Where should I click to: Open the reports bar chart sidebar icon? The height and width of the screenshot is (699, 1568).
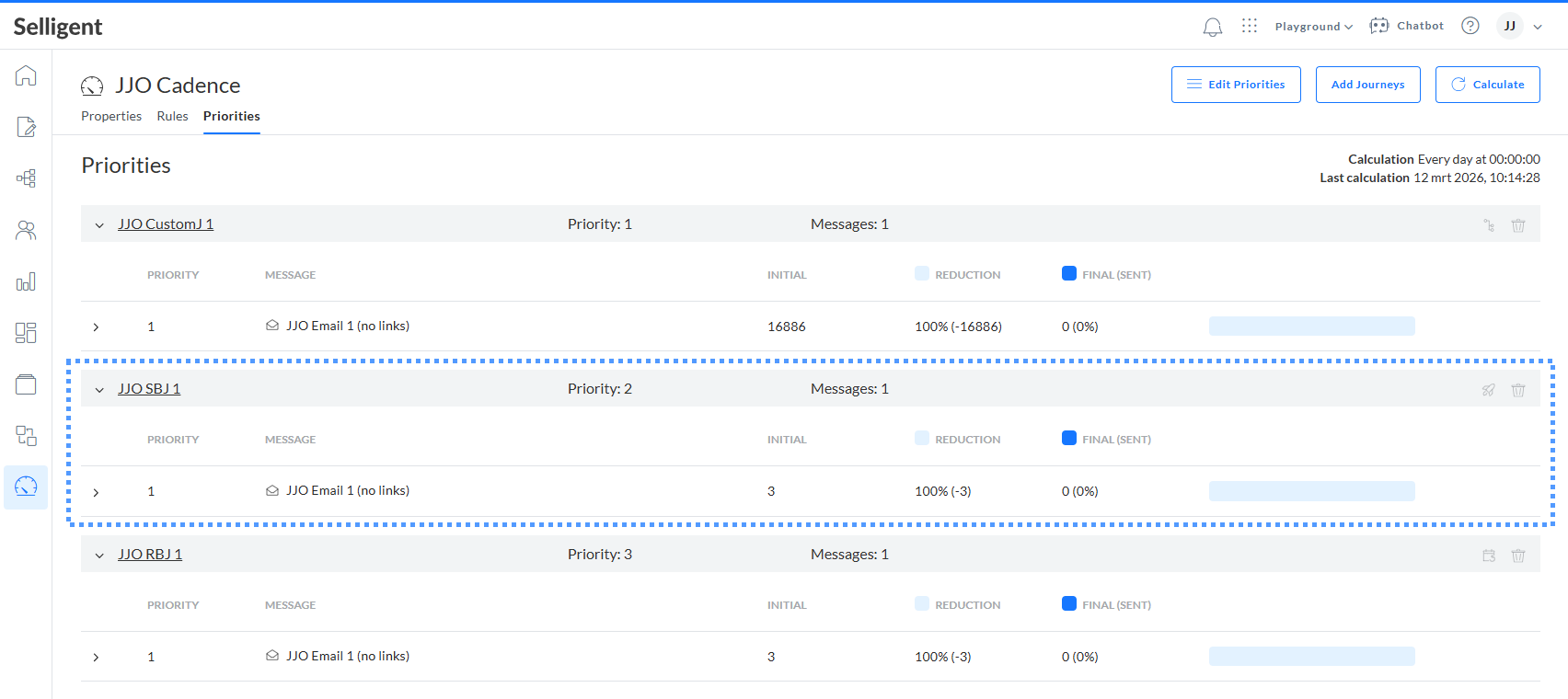[26, 281]
